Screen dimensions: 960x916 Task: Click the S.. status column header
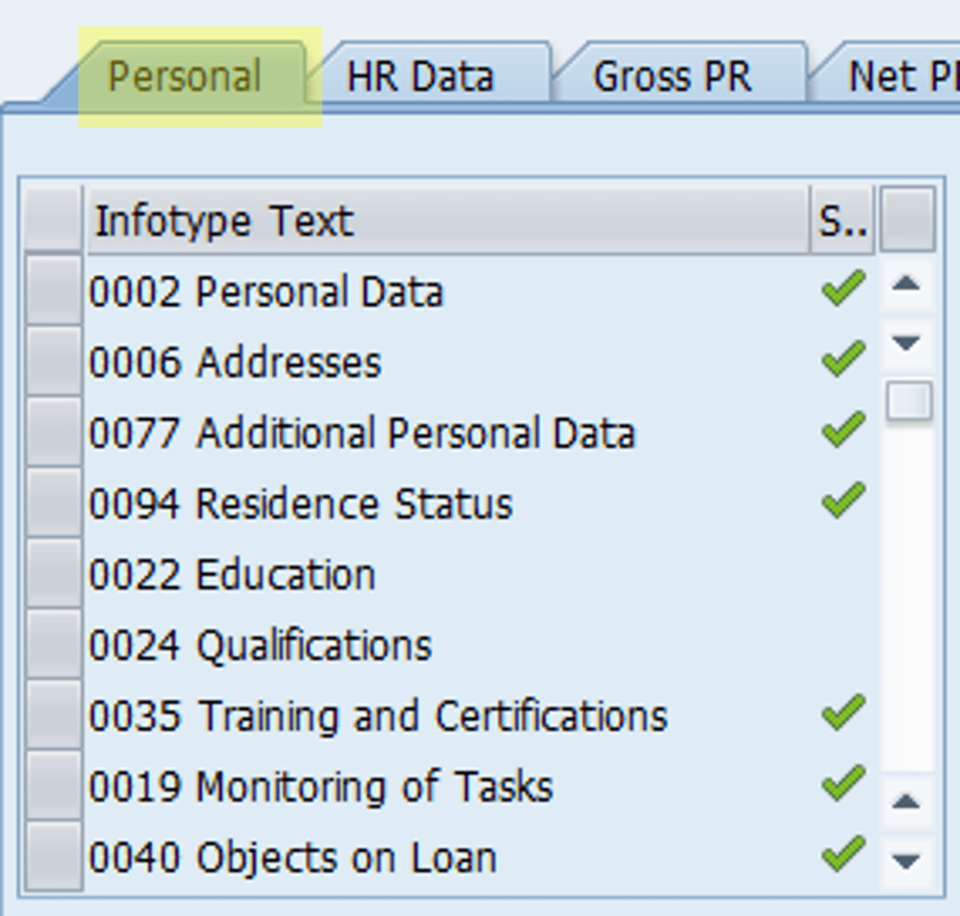[843, 220]
